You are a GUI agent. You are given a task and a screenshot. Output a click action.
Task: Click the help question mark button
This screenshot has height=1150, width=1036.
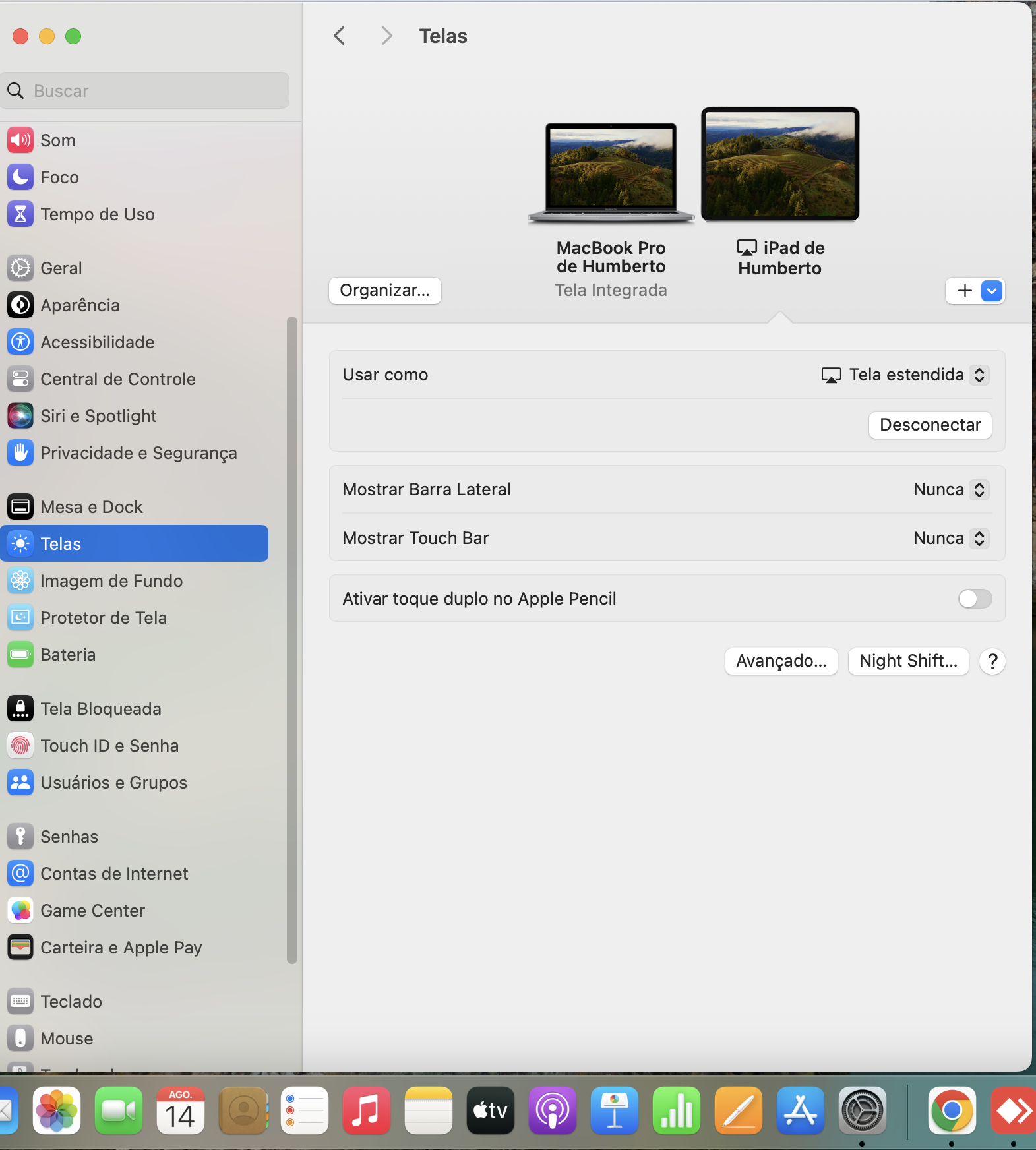992,661
